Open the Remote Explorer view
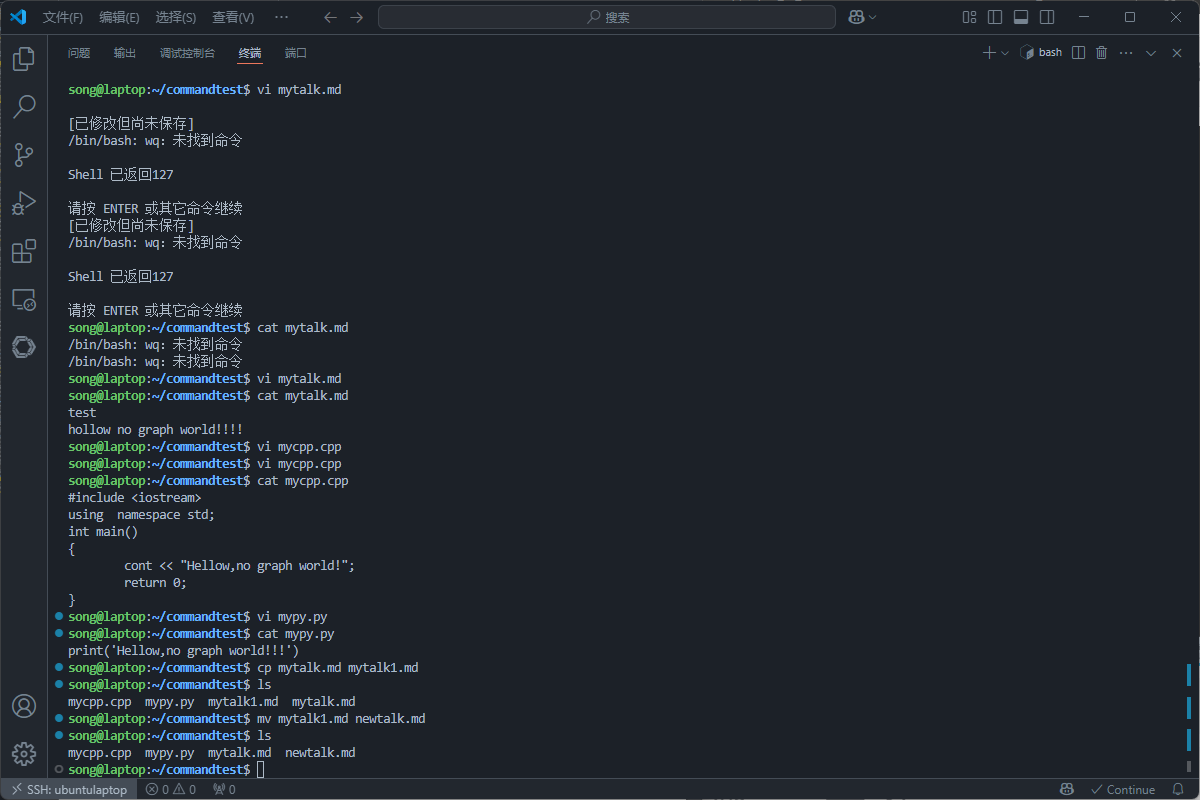 coord(24,299)
